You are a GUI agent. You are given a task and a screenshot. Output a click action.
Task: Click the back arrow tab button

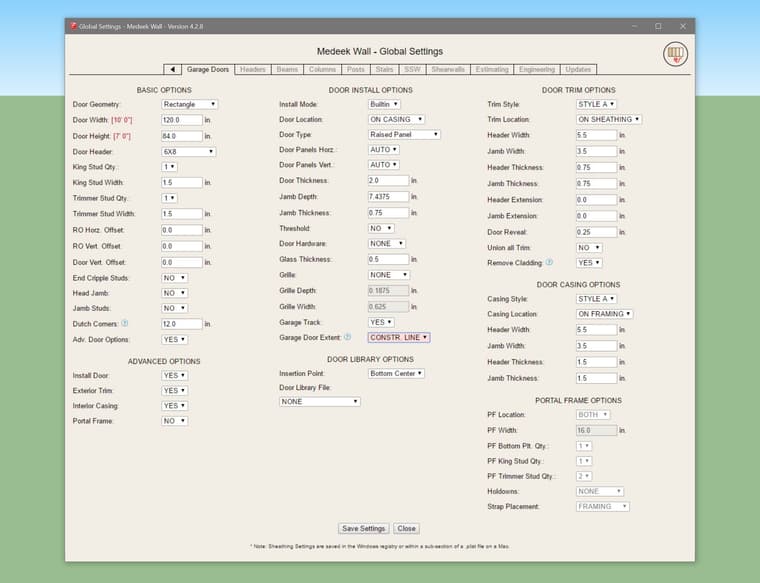(x=172, y=70)
